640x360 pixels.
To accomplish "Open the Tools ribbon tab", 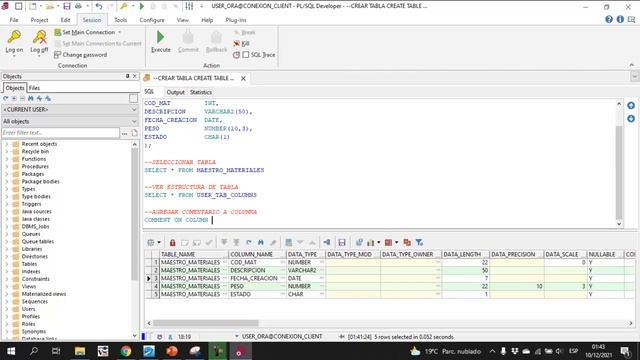I will click(120, 20).
